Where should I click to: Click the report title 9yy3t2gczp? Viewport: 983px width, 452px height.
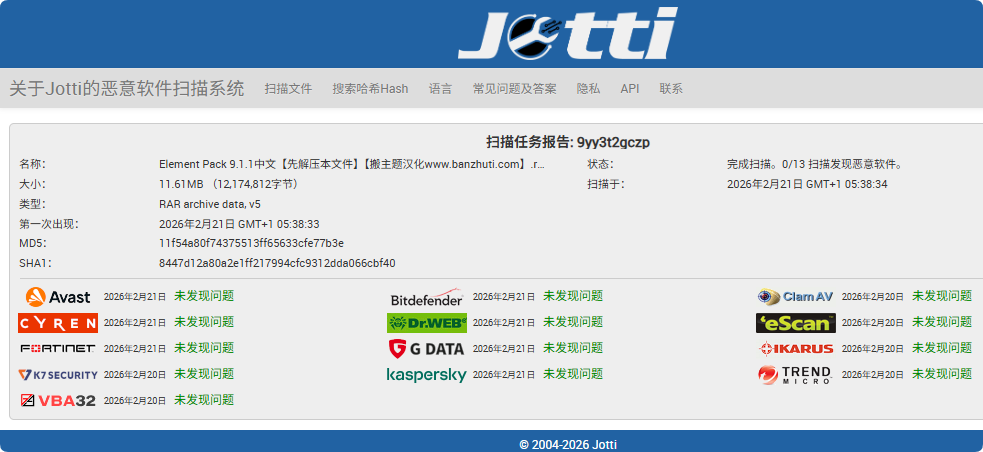568,142
